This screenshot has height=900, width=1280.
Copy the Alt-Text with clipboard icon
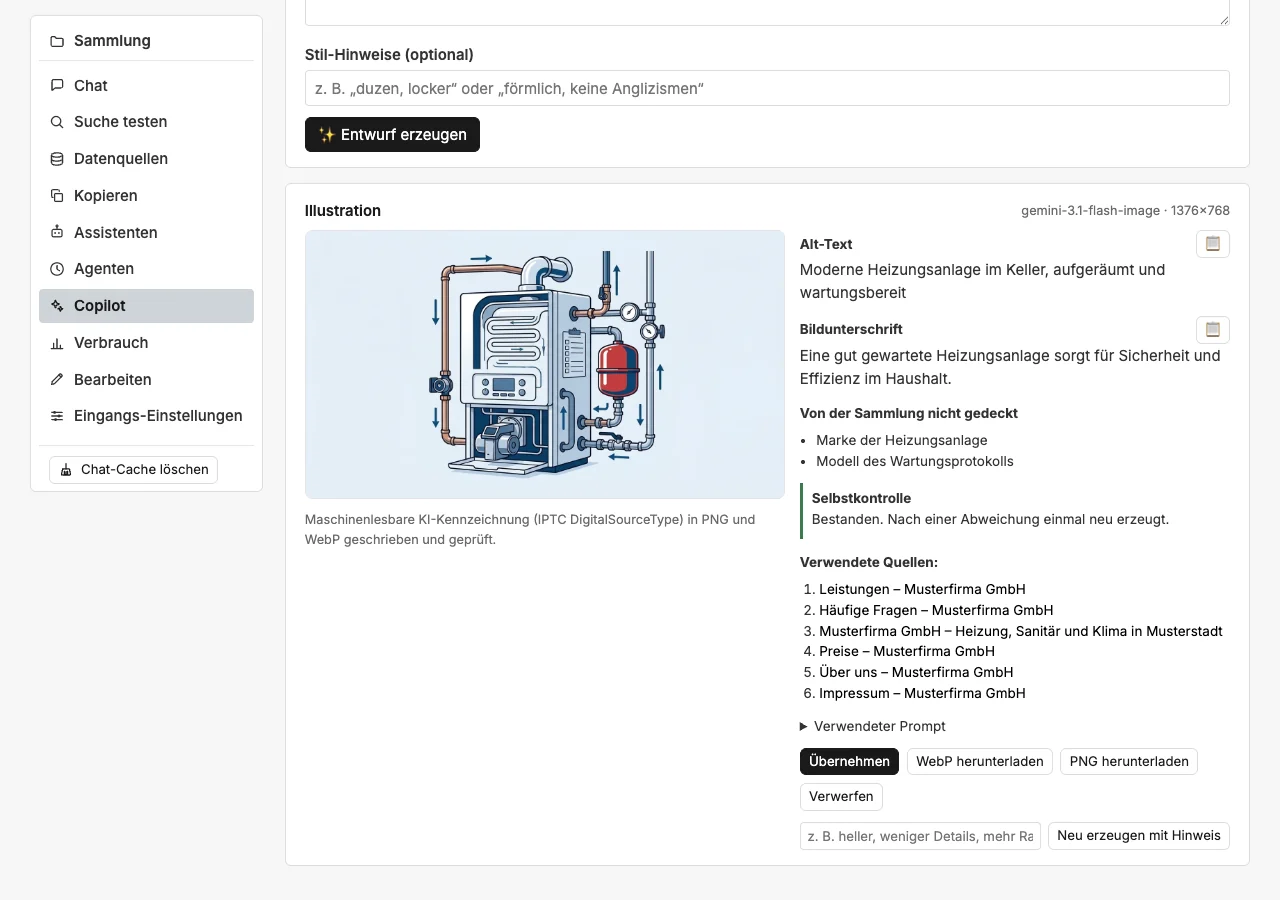1213,244
